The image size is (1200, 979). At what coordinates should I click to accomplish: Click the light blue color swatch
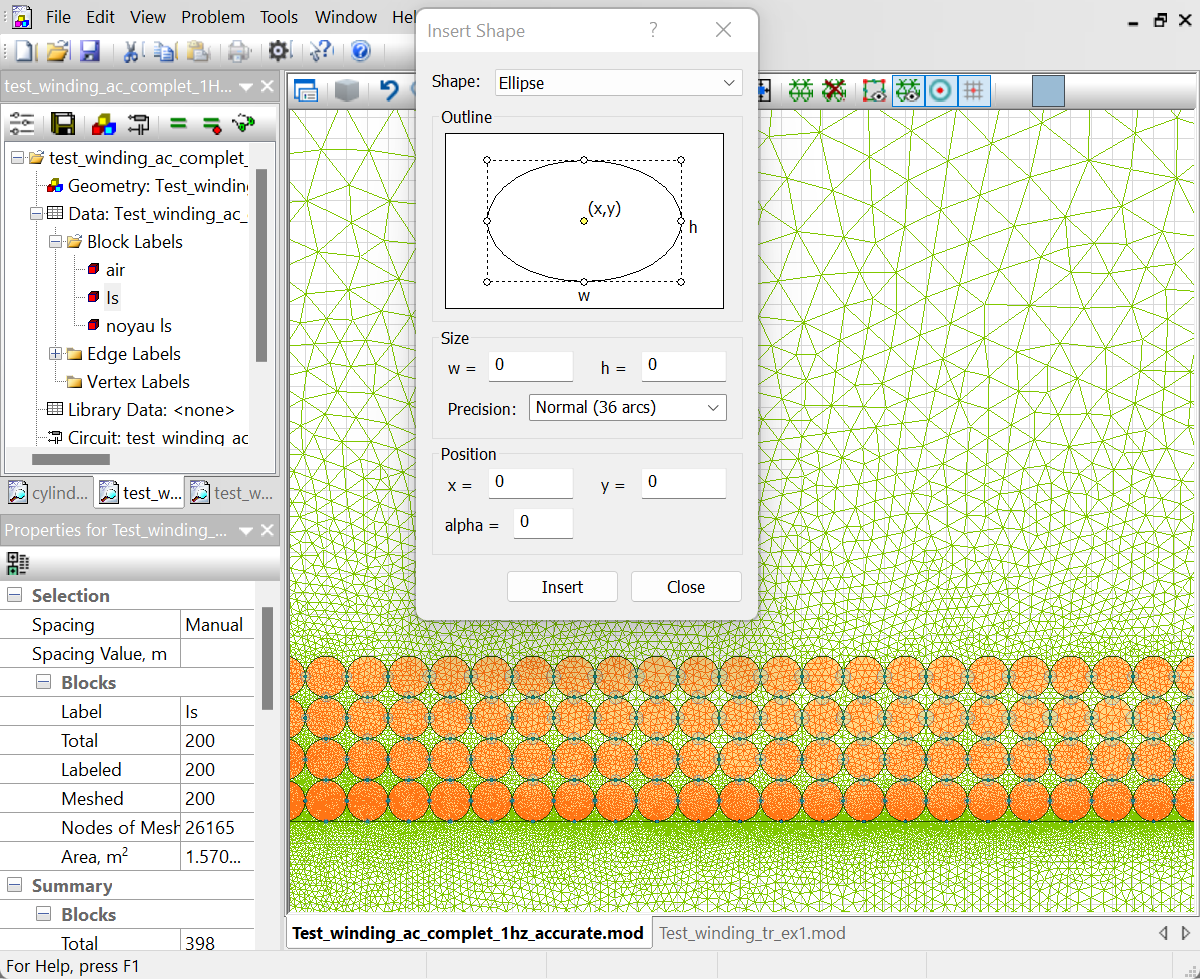pos(1047,91)
